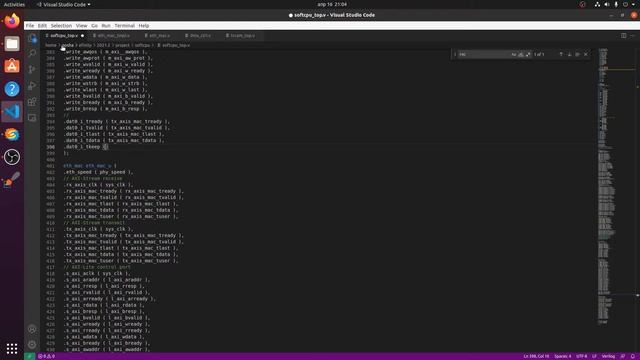Viewport: 640px width, 360px height.
Task: Click the Activities button in top bar
Action: (x=14, y=4)
